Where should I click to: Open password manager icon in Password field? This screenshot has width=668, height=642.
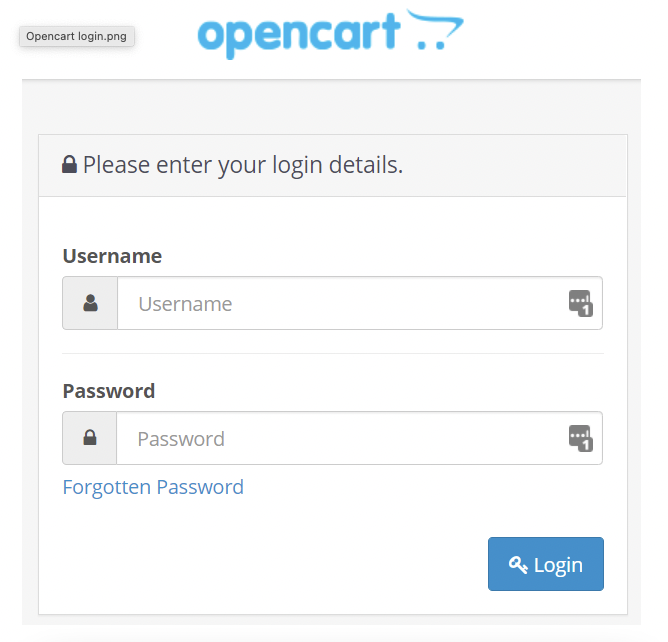click(x=580, y=438)
